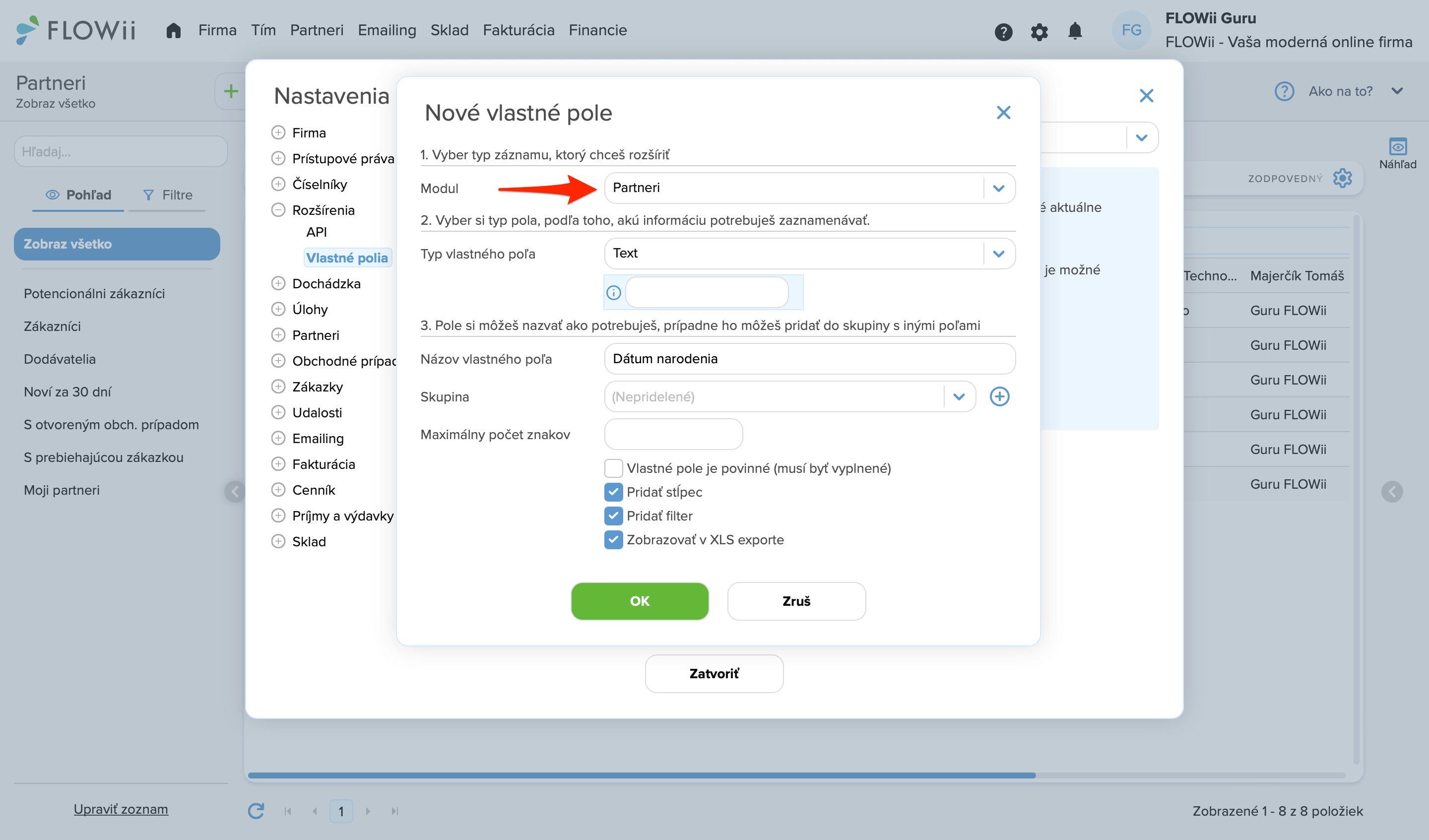
Task: Close the Nové vlastné pole dialog
Action: click(1003, 113)
